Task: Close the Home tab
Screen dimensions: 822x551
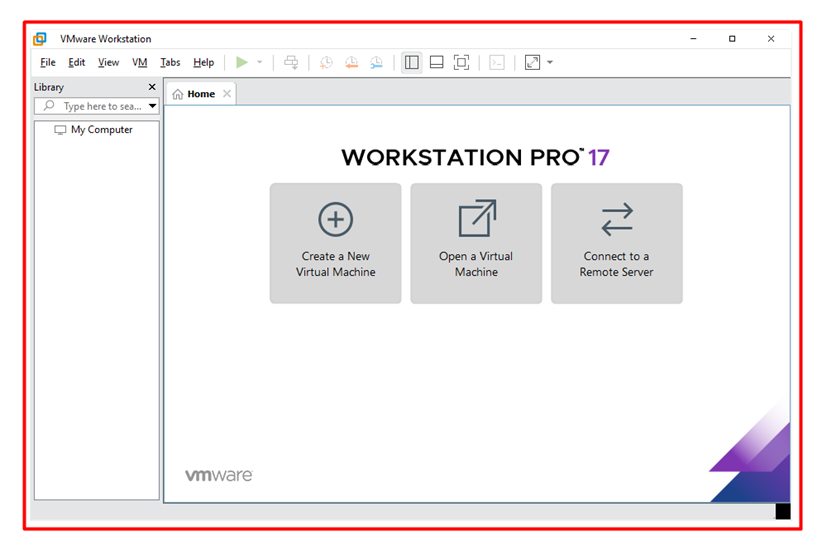Action: coord(226,94)
